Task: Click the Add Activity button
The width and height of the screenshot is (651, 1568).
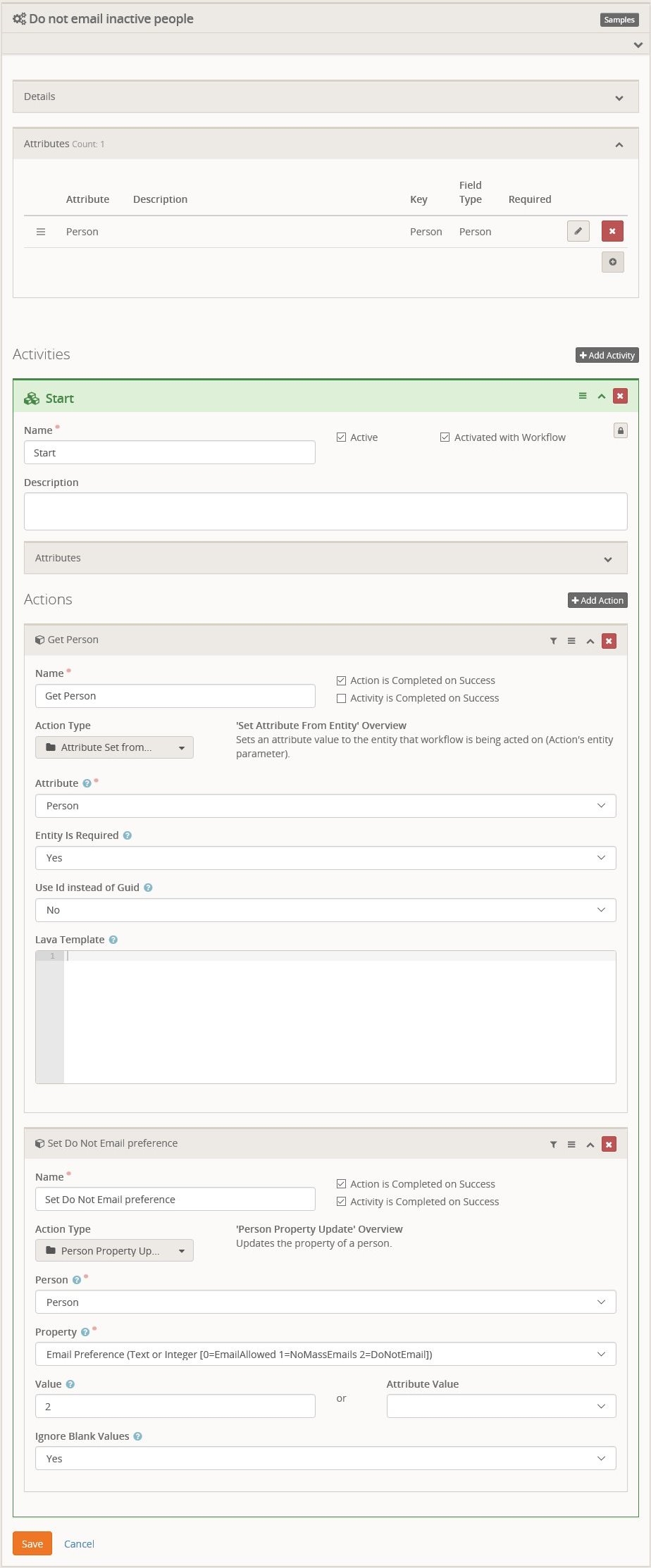Action: pyautogui.click(x=607, y=355)
